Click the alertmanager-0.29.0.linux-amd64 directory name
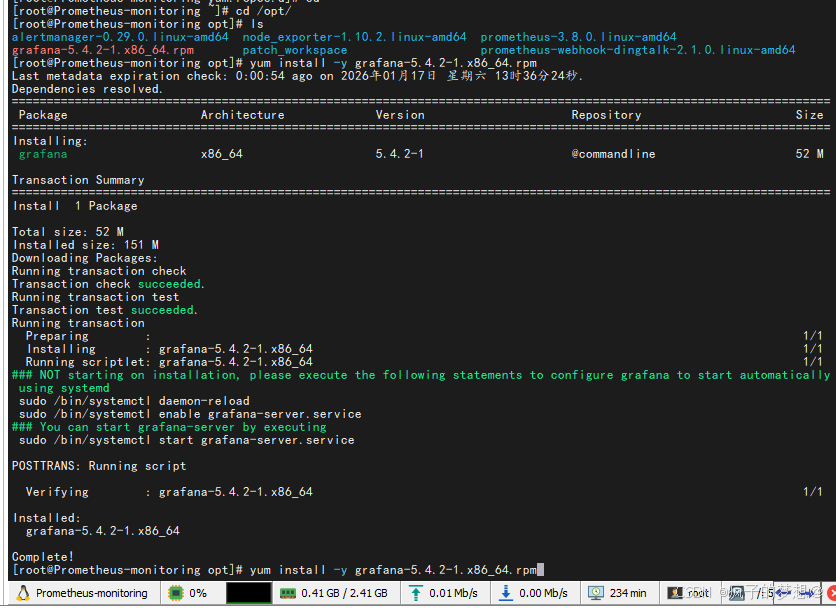 tap(120, 37)
